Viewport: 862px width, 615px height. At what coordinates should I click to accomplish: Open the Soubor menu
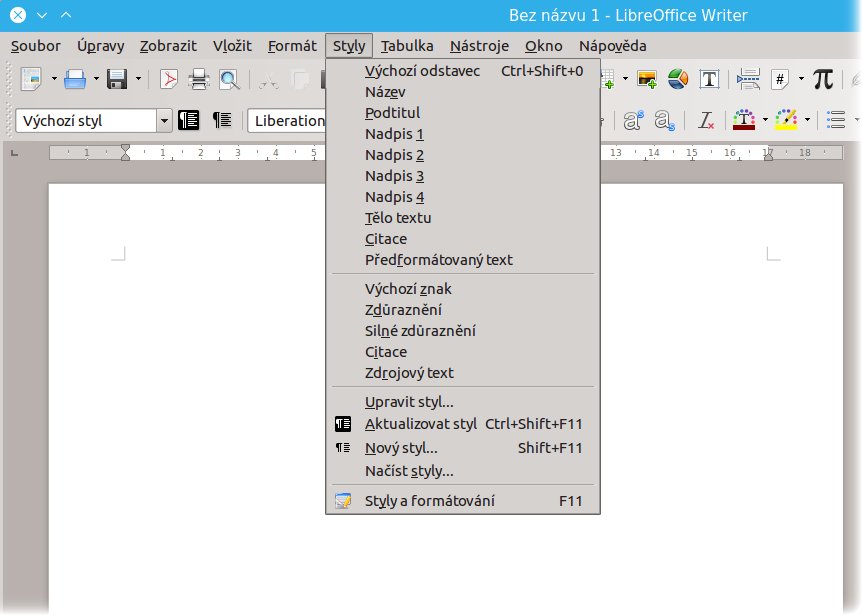click(x=36, y=46)
